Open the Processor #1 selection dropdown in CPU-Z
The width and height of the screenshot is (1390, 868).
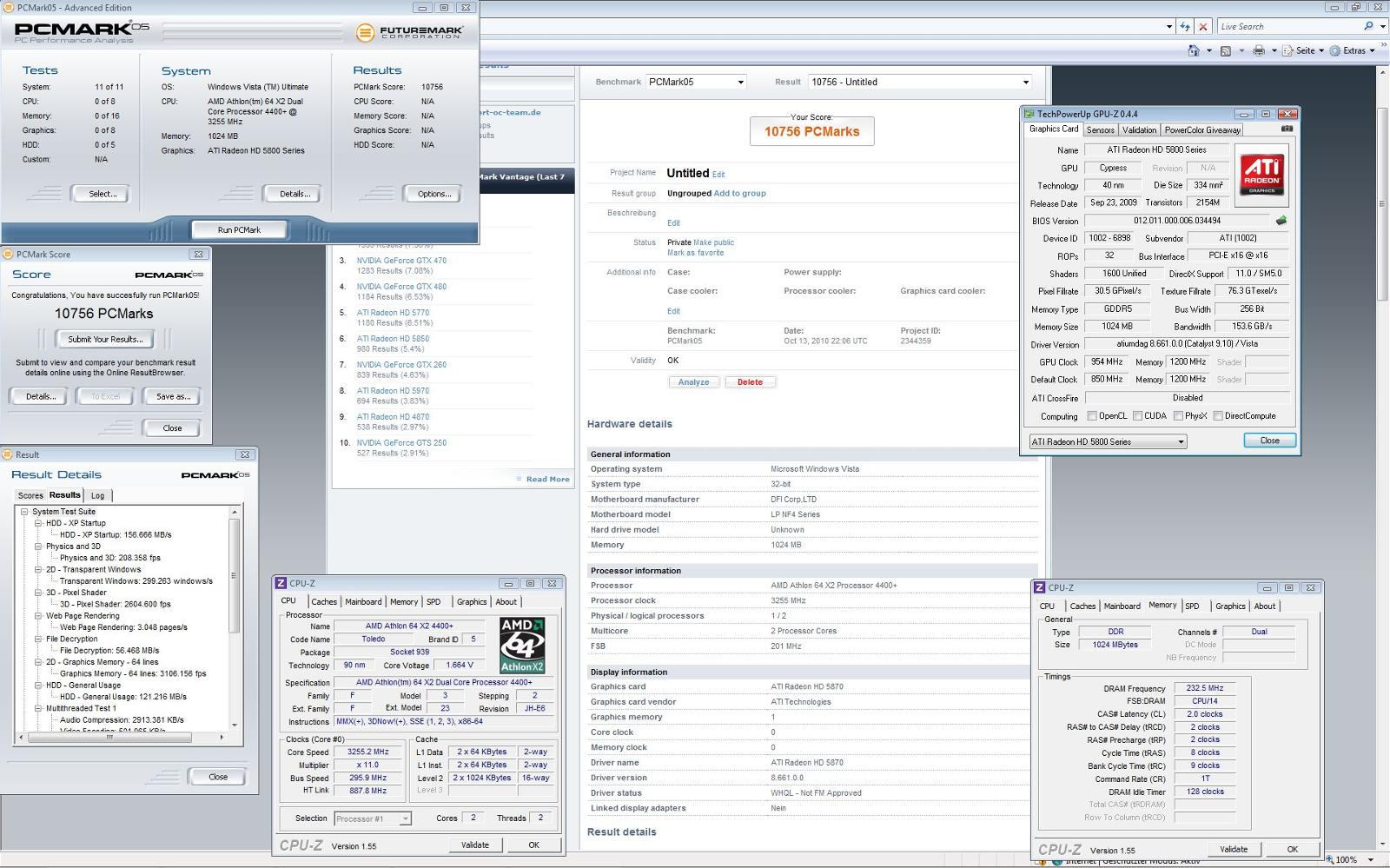coord(373,818)
